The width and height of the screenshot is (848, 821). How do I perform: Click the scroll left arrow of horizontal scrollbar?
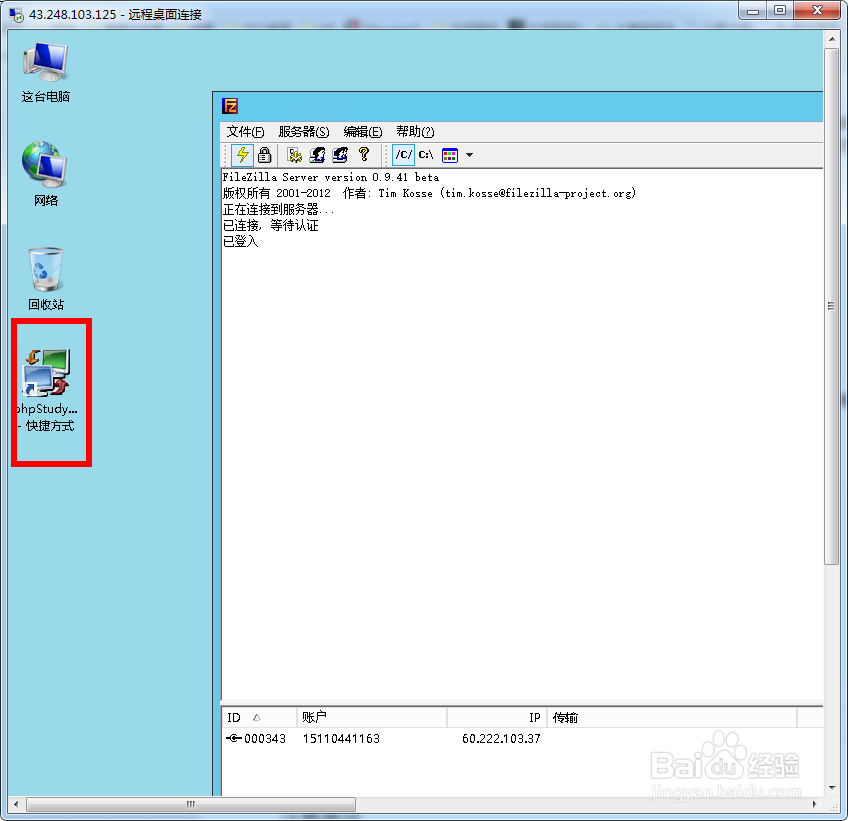tap(16, 804)
